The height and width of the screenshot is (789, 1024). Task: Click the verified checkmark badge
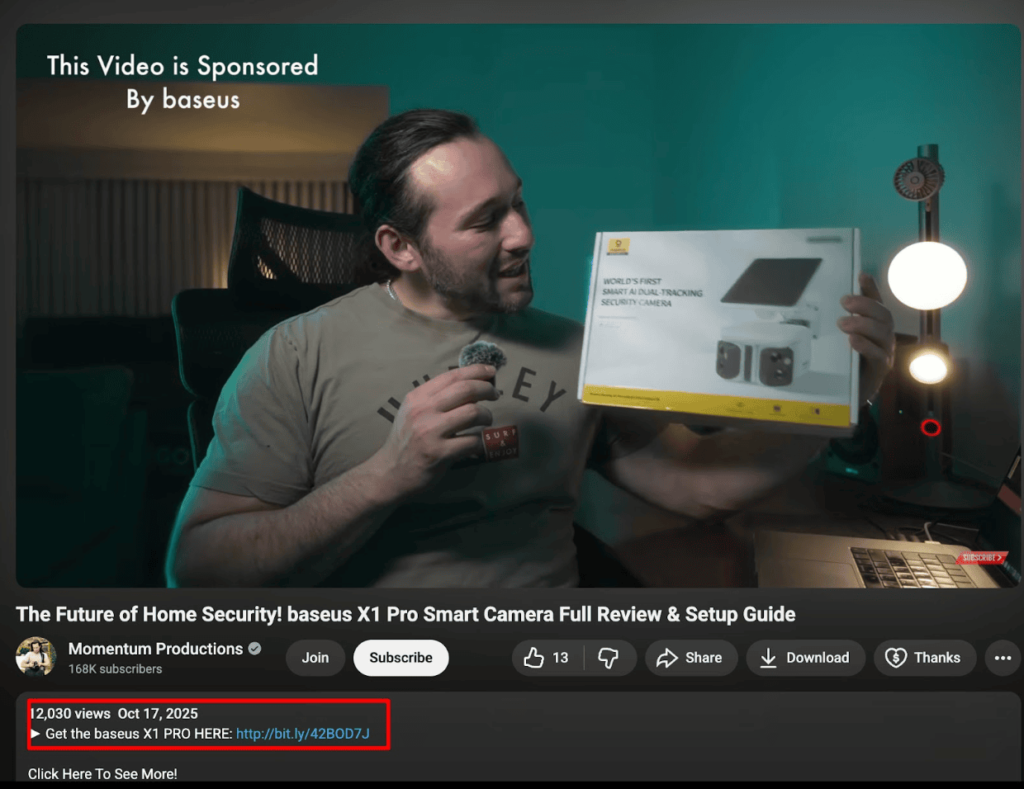[x=255, y=649]
